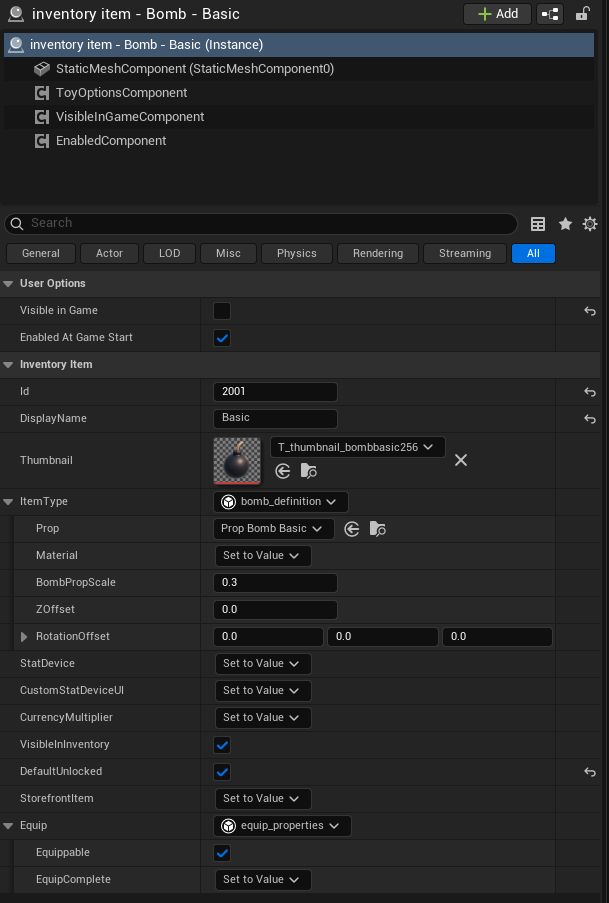Switch to the Physics filter tab
609x903 pixels.
point(297,253)
